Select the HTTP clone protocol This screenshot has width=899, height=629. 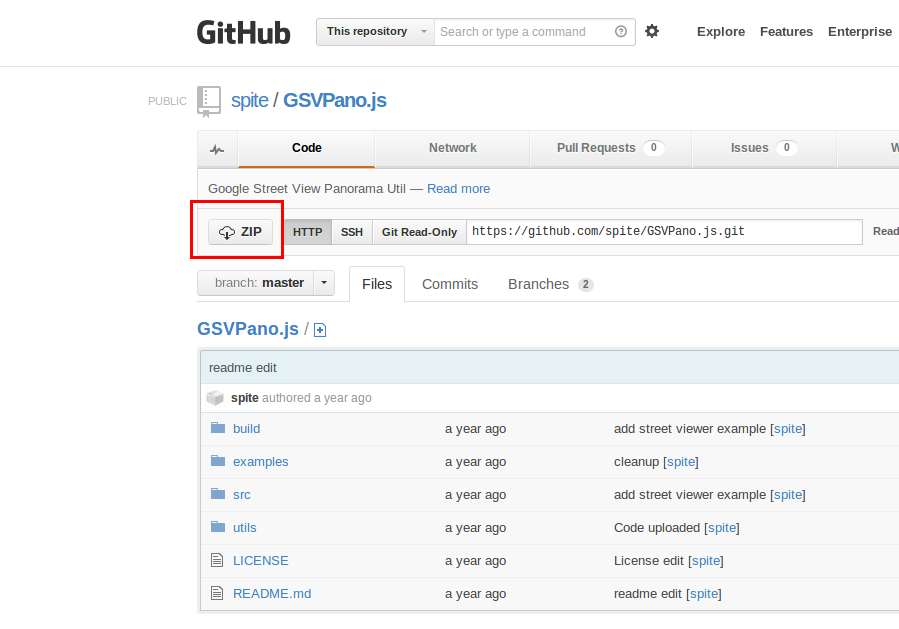tap(307, 232)
